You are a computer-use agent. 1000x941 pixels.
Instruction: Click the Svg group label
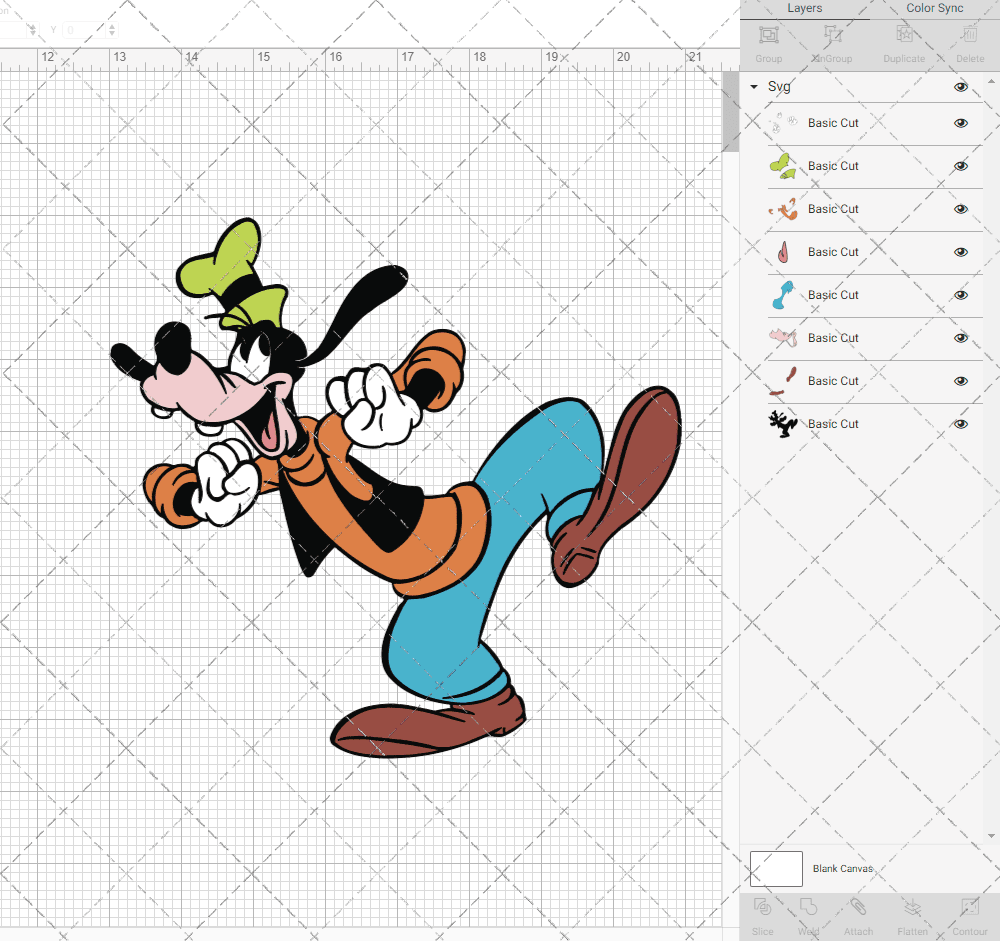pos(779,87)
